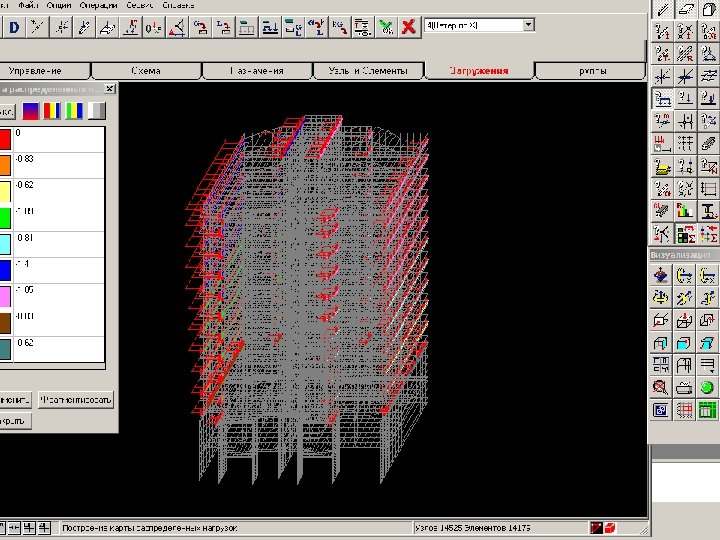The width and height of the screenshot is (720, 540).
Task: Click the I-beam section icon in right toolbar
Action: (709, 211)
